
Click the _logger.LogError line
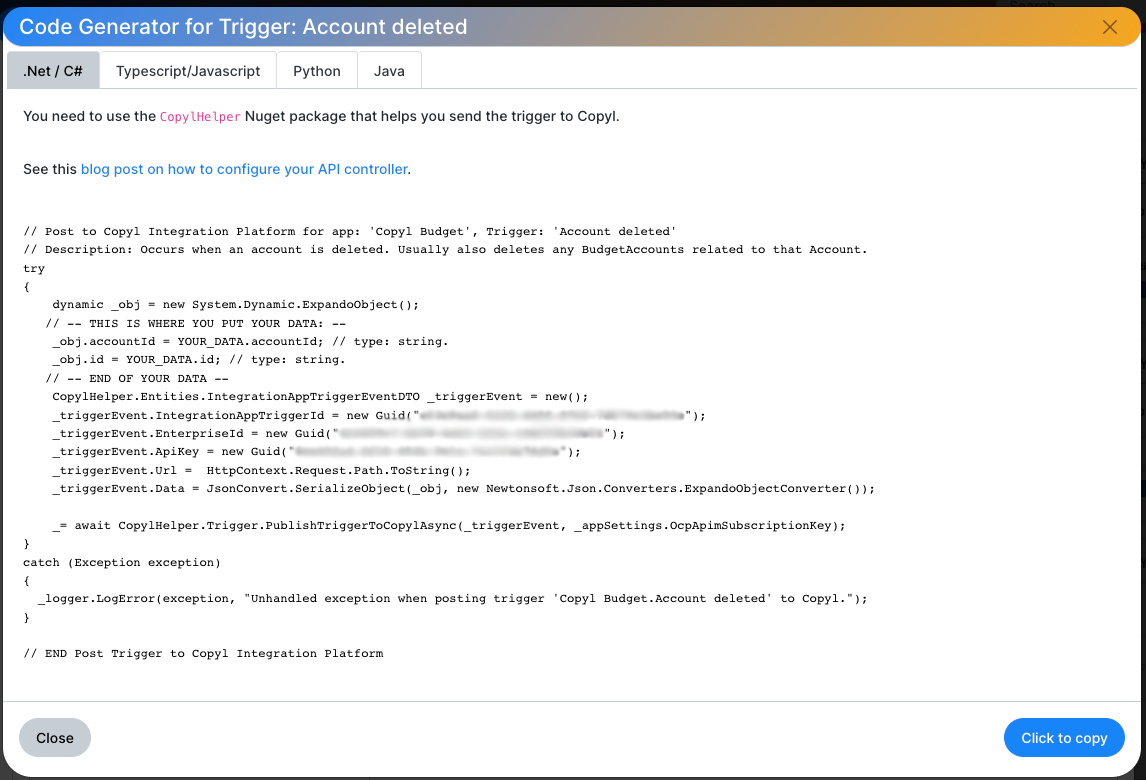(x=452, y=599)
